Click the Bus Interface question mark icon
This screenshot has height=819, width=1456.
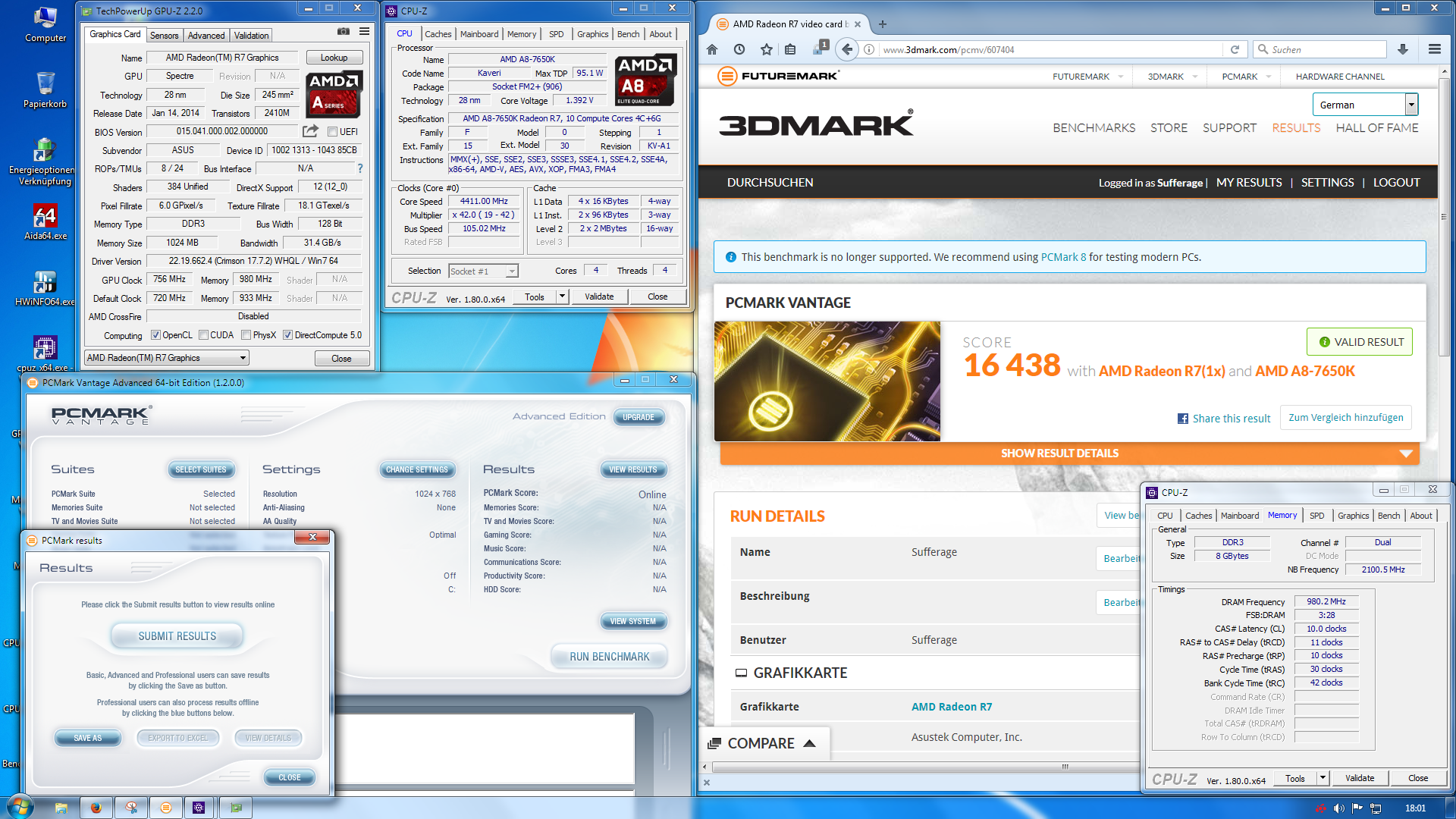360,168
